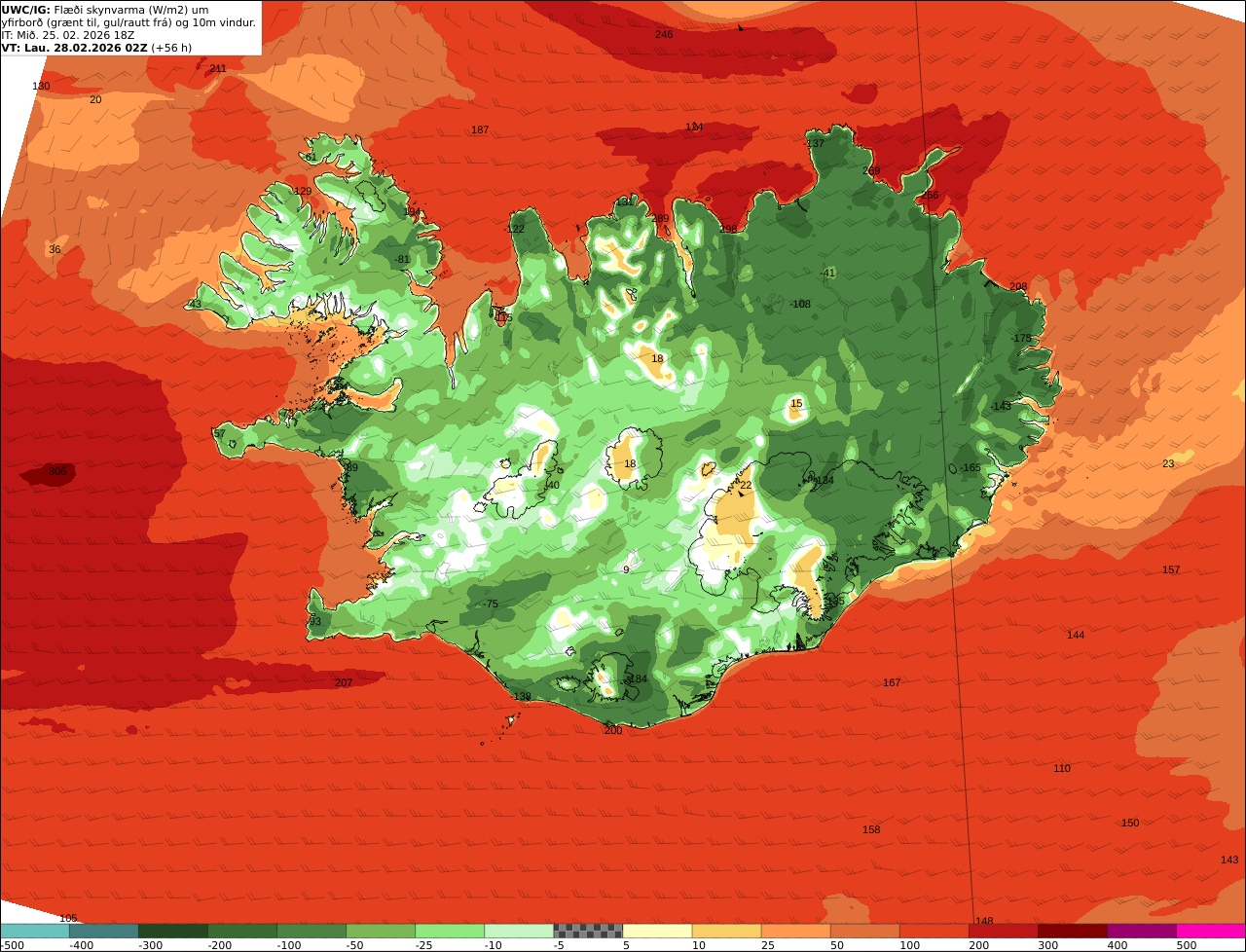Click the -165 value in the southeast
The image size is (1246, 952).
tap(971, 467)
